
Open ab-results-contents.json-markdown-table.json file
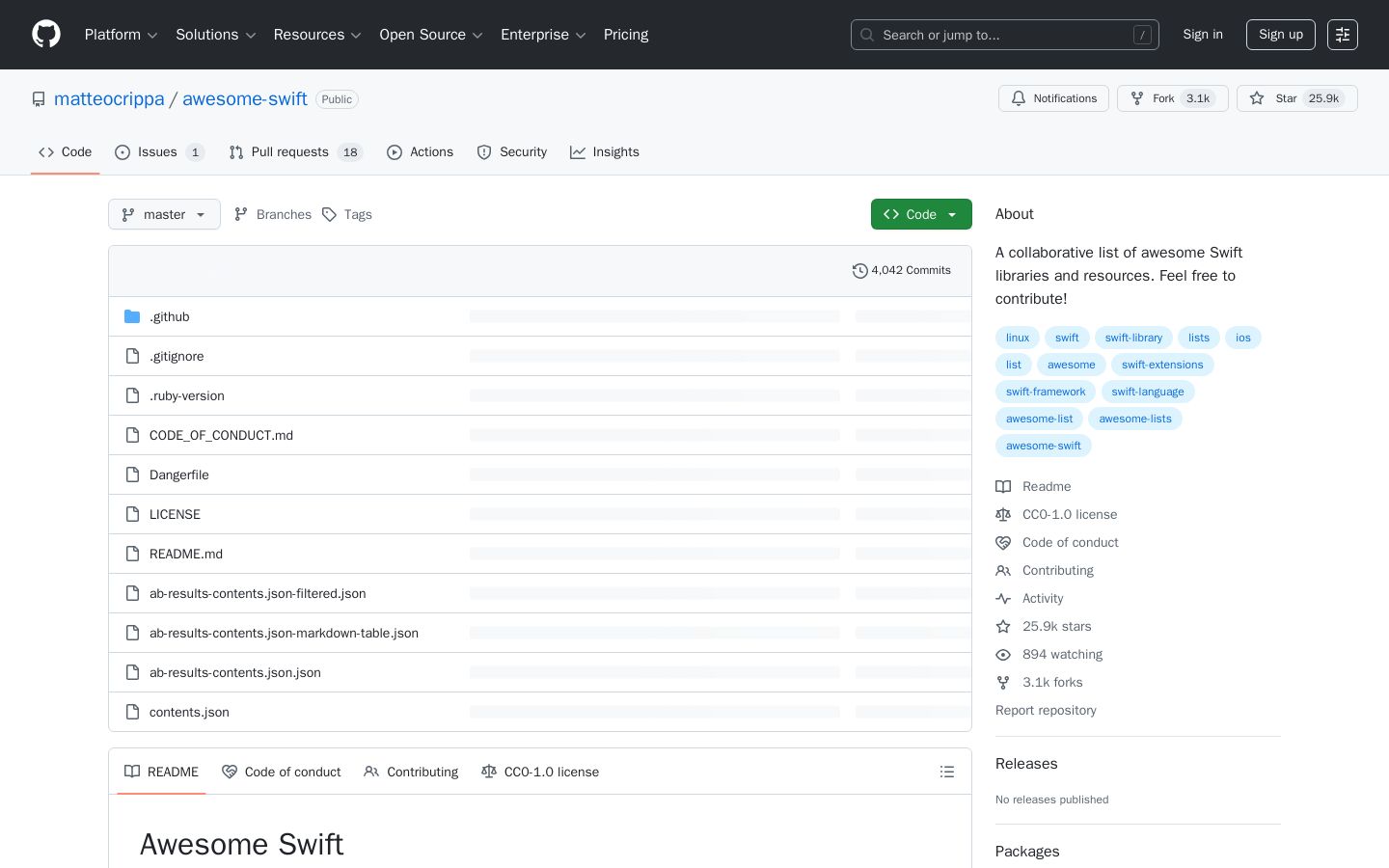coord(284,633)
